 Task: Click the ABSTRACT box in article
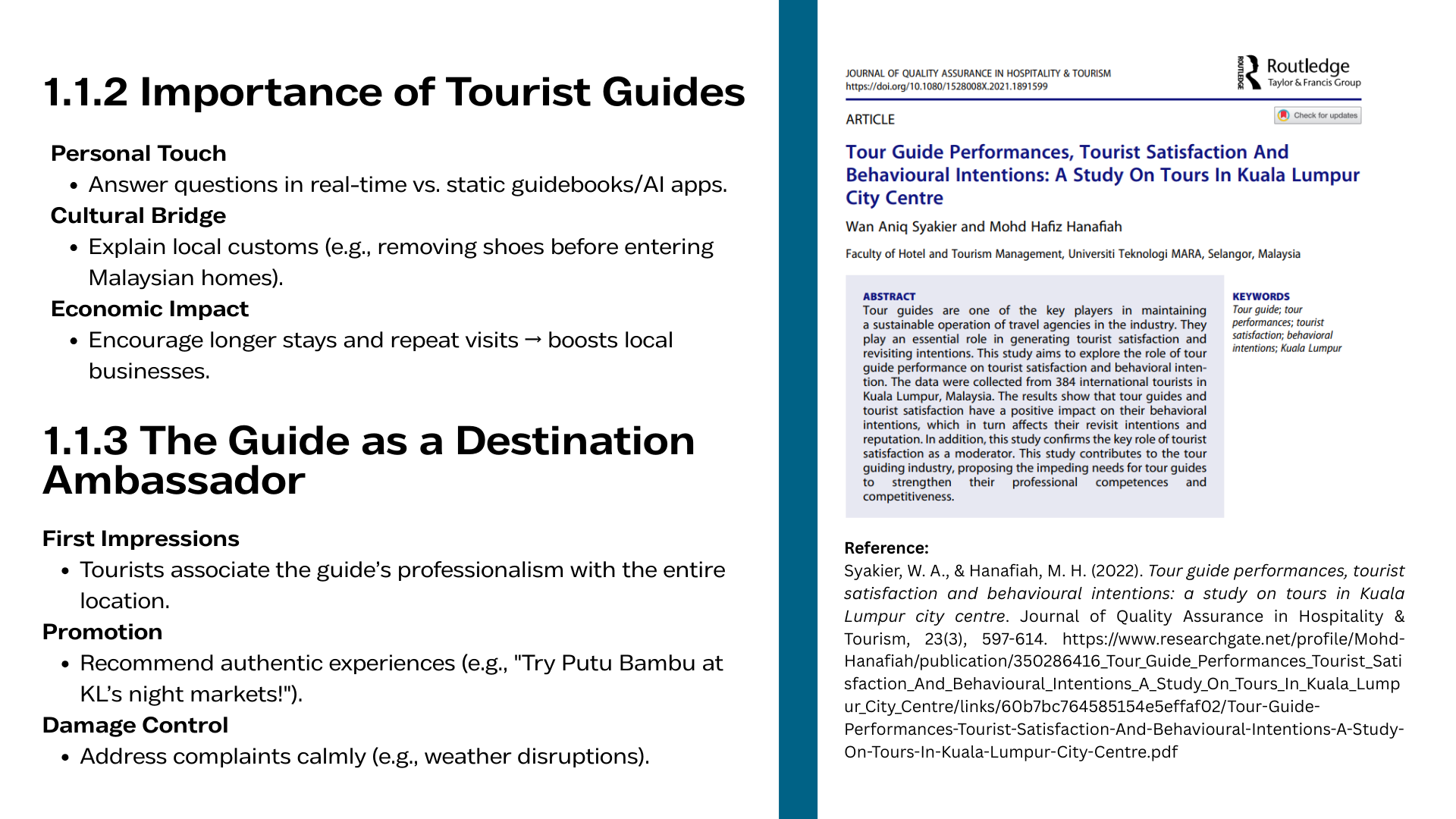[1034, 397]
